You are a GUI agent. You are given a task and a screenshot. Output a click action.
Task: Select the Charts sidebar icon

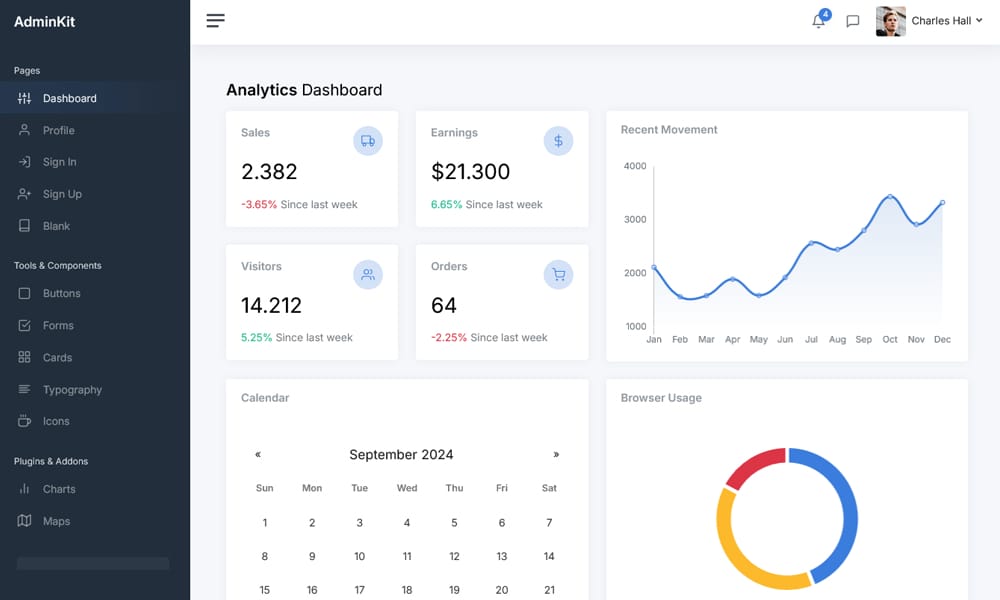25,489
